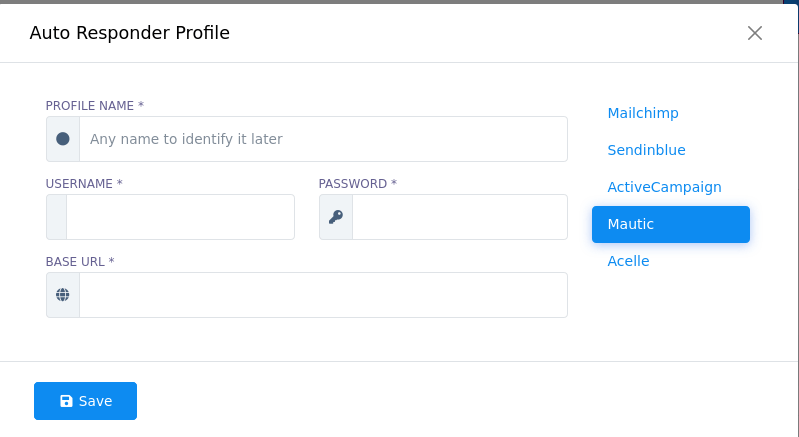Click the floppy disk icon on Save
Viewport: 799px width, 437px height.
66,401
